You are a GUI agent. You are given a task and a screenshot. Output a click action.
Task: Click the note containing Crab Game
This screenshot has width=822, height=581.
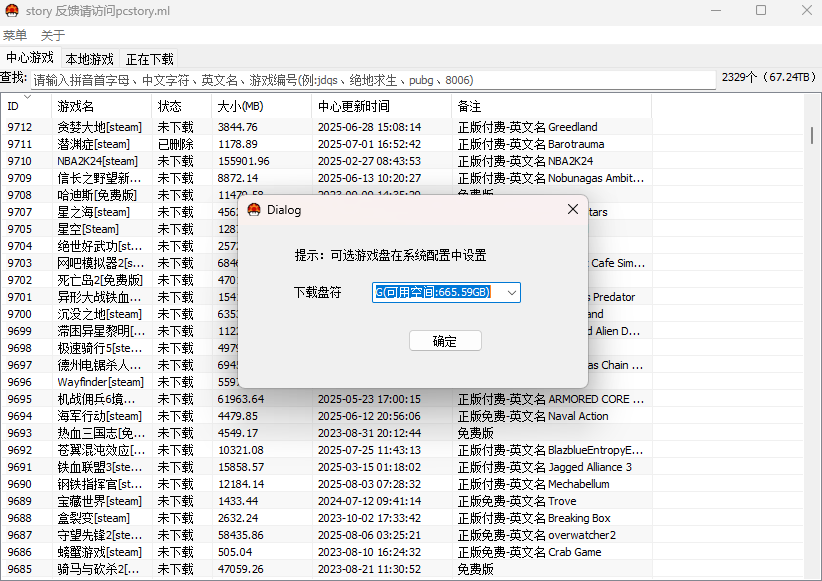(x=529, y=552)
